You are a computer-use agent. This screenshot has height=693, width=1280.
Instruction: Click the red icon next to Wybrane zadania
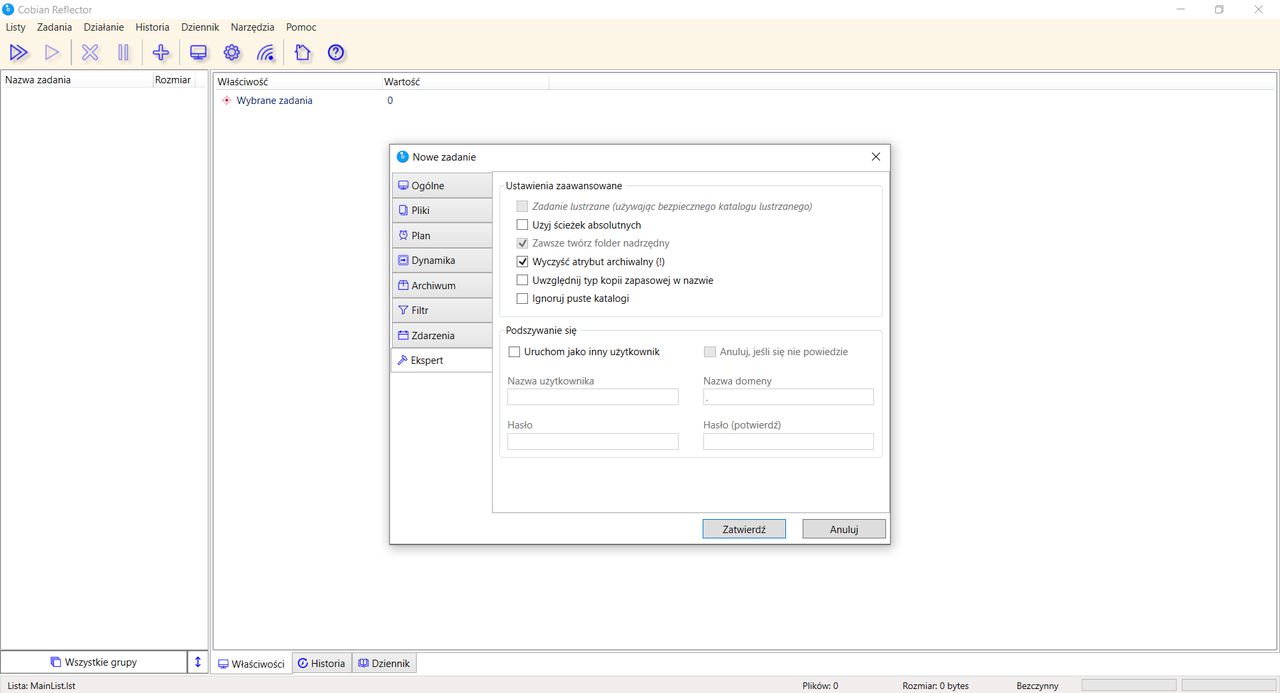226,100
